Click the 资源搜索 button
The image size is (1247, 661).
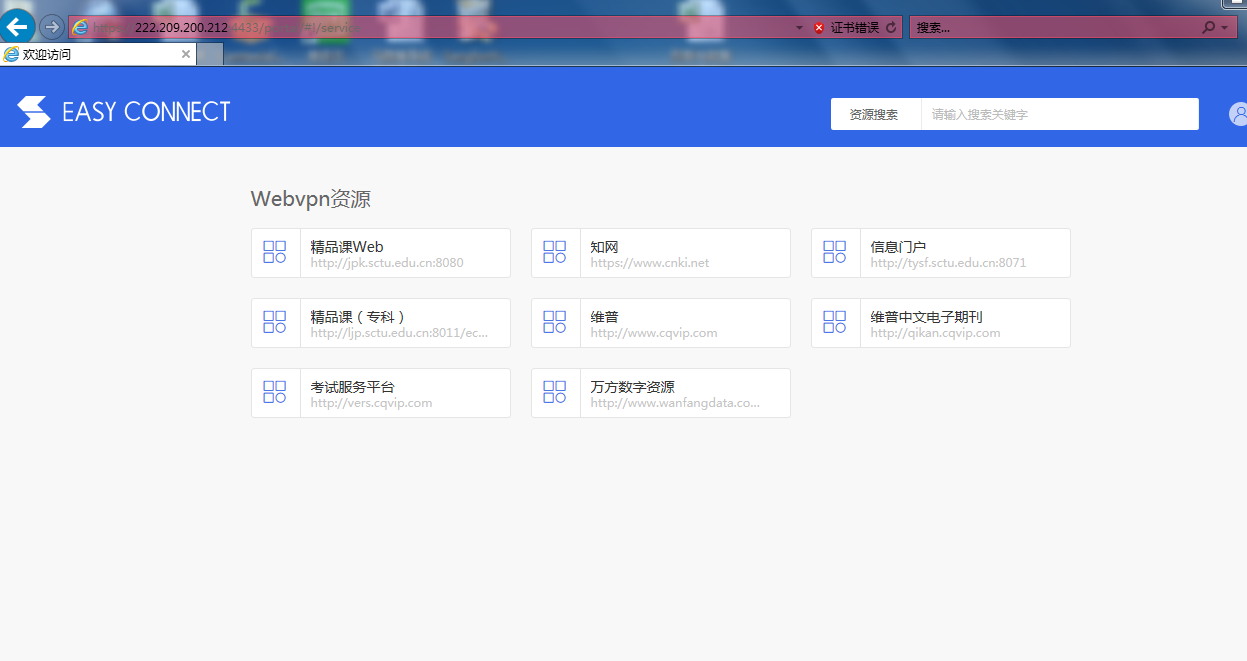874,114
